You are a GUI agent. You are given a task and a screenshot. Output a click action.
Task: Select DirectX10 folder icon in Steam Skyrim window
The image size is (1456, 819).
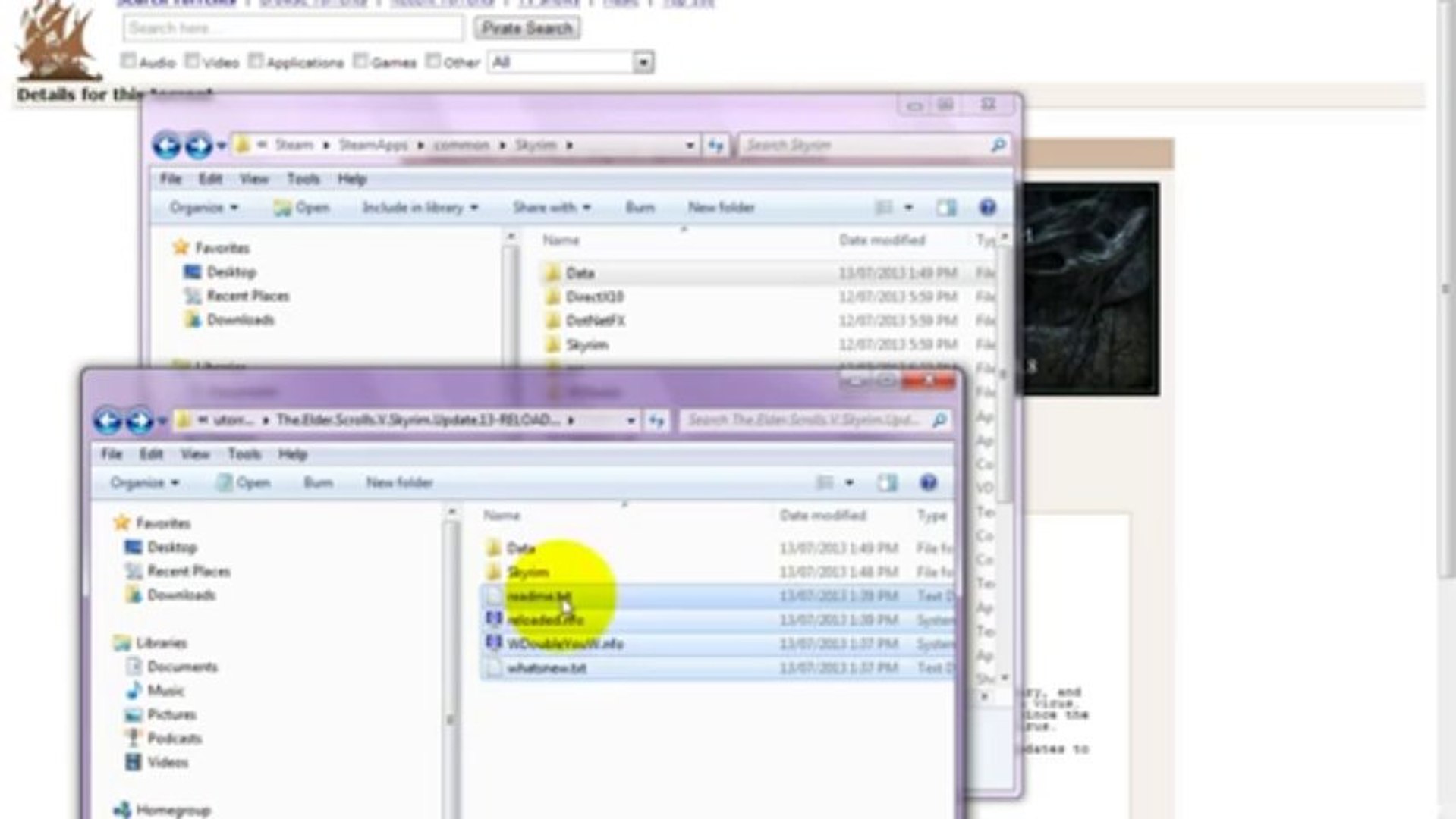[553, 297]
